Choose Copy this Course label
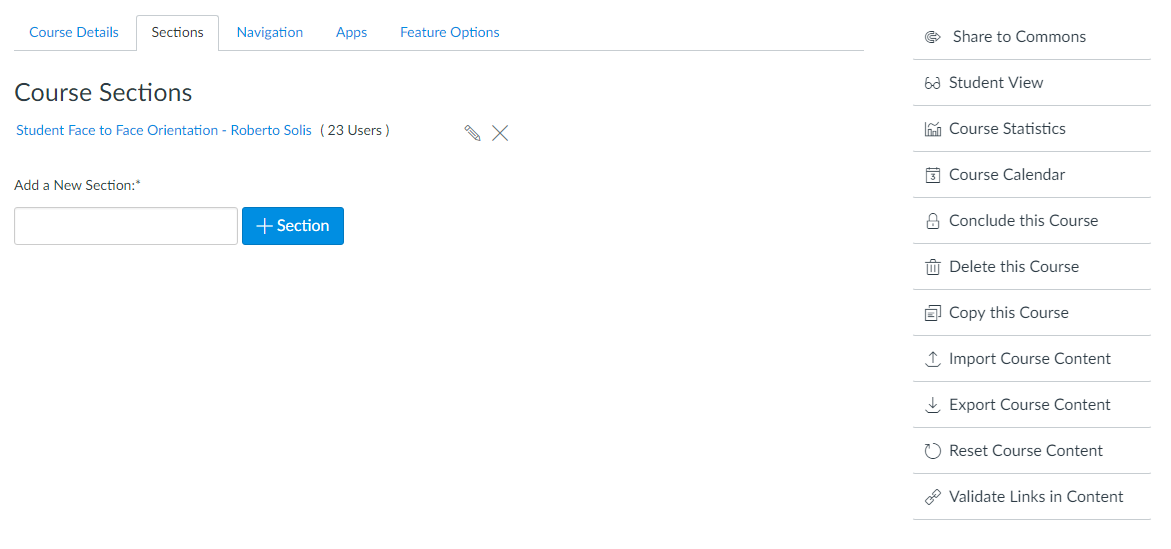1171x549 pixels. click(x=1008, y=313)
